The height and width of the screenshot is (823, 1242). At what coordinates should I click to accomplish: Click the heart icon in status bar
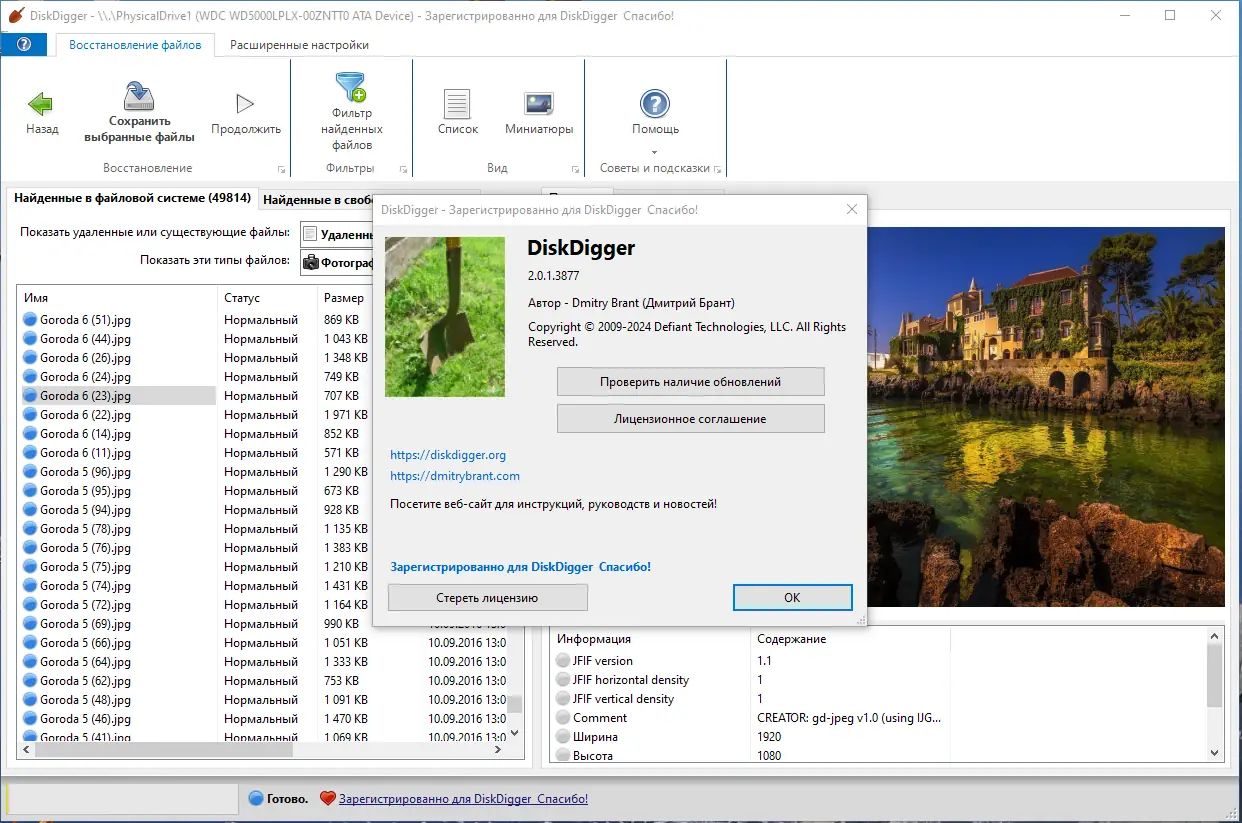(x=327, y=798)
